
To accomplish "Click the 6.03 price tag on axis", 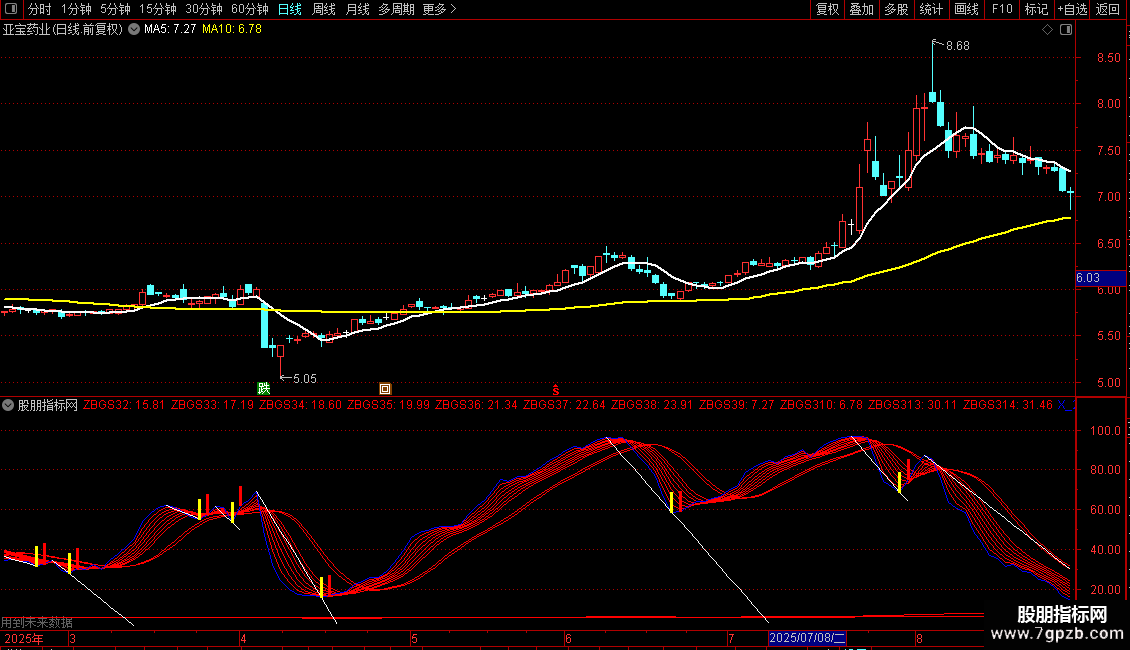I will pyautogui.click(x=1100, y=278).
